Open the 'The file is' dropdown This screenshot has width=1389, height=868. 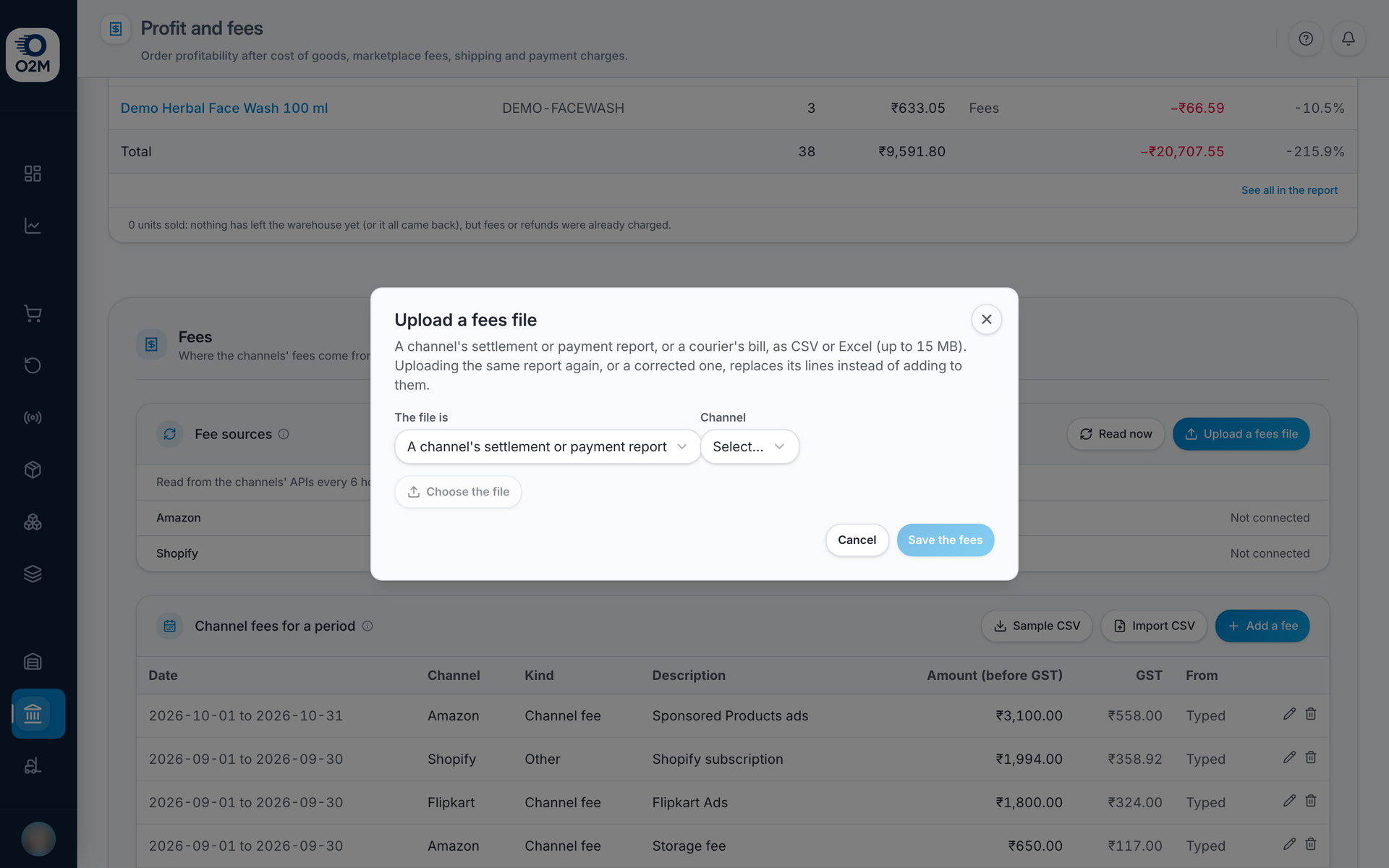[x=547, y=446]
